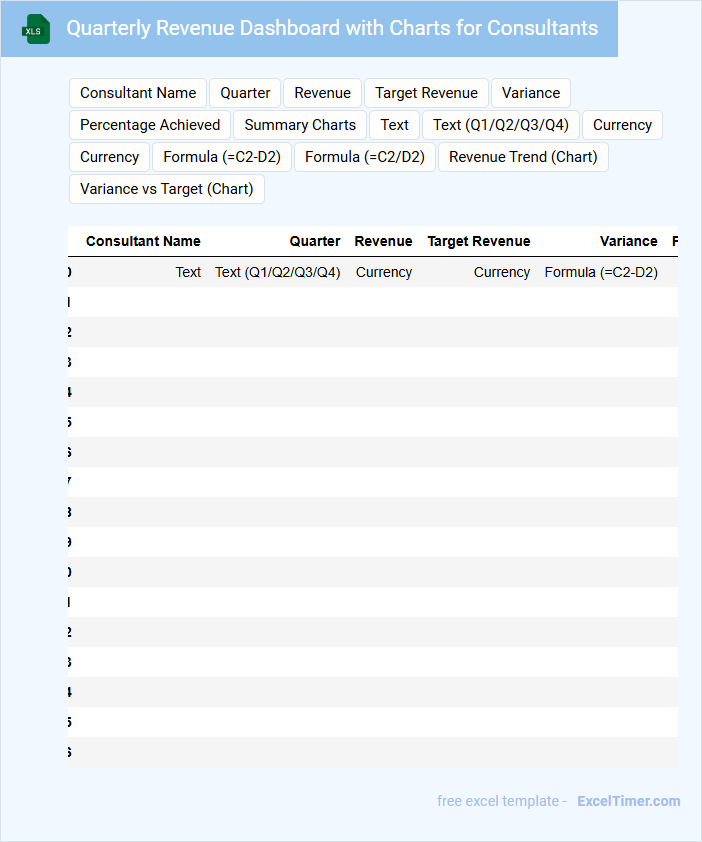702x842 pixels.
Task: Click the Variance vs Target (Chart) tag
Action: (x=167, y=189)
